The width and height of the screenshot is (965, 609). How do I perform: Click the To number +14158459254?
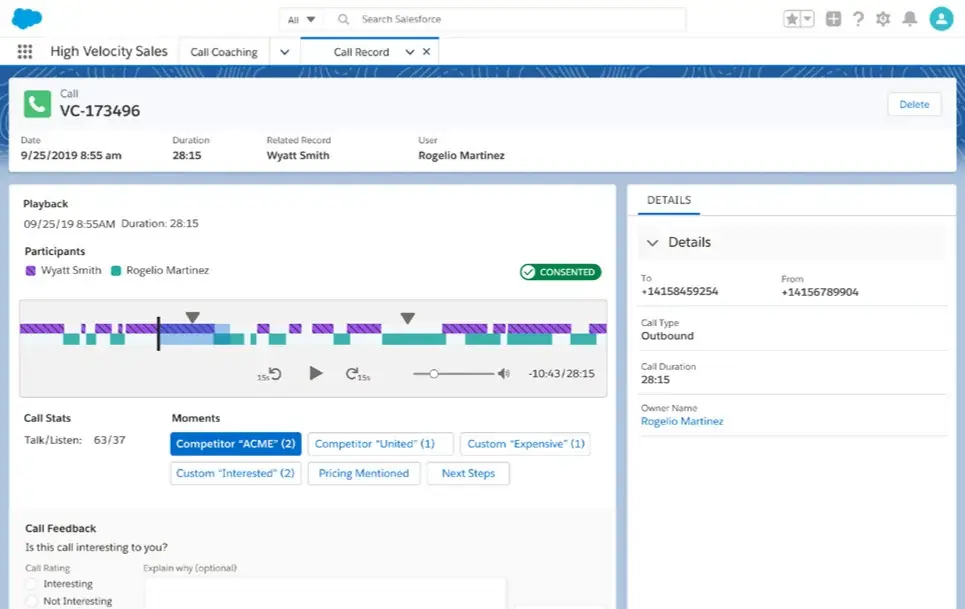[679, 291]
